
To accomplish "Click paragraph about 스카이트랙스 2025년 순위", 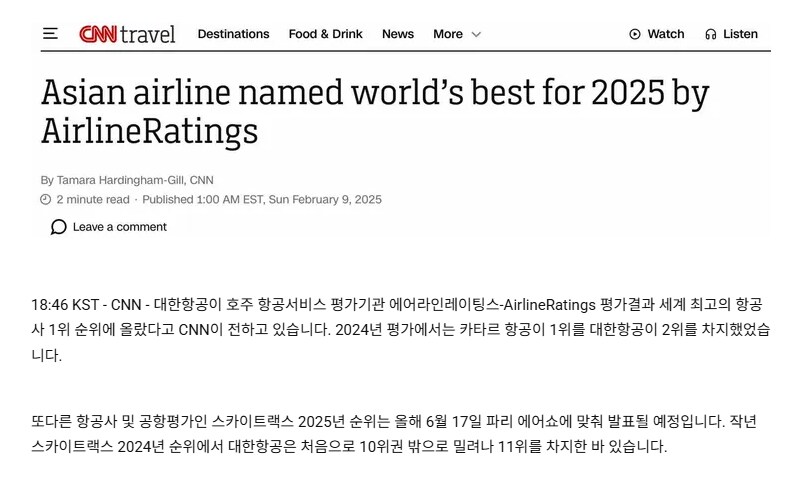I will pyautogui.click(x=394, y=434).
